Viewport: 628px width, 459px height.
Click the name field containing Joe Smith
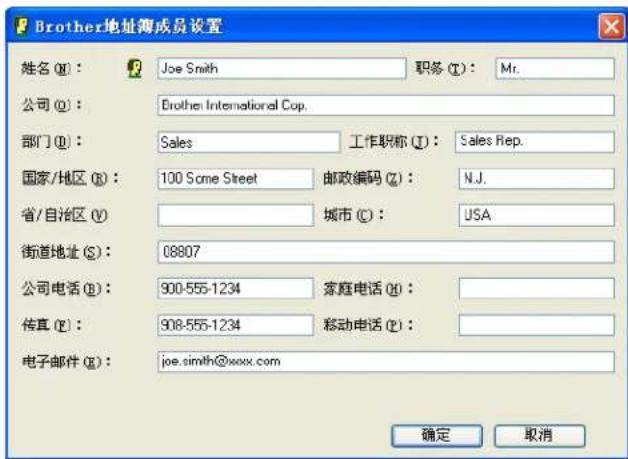point(282,68)
